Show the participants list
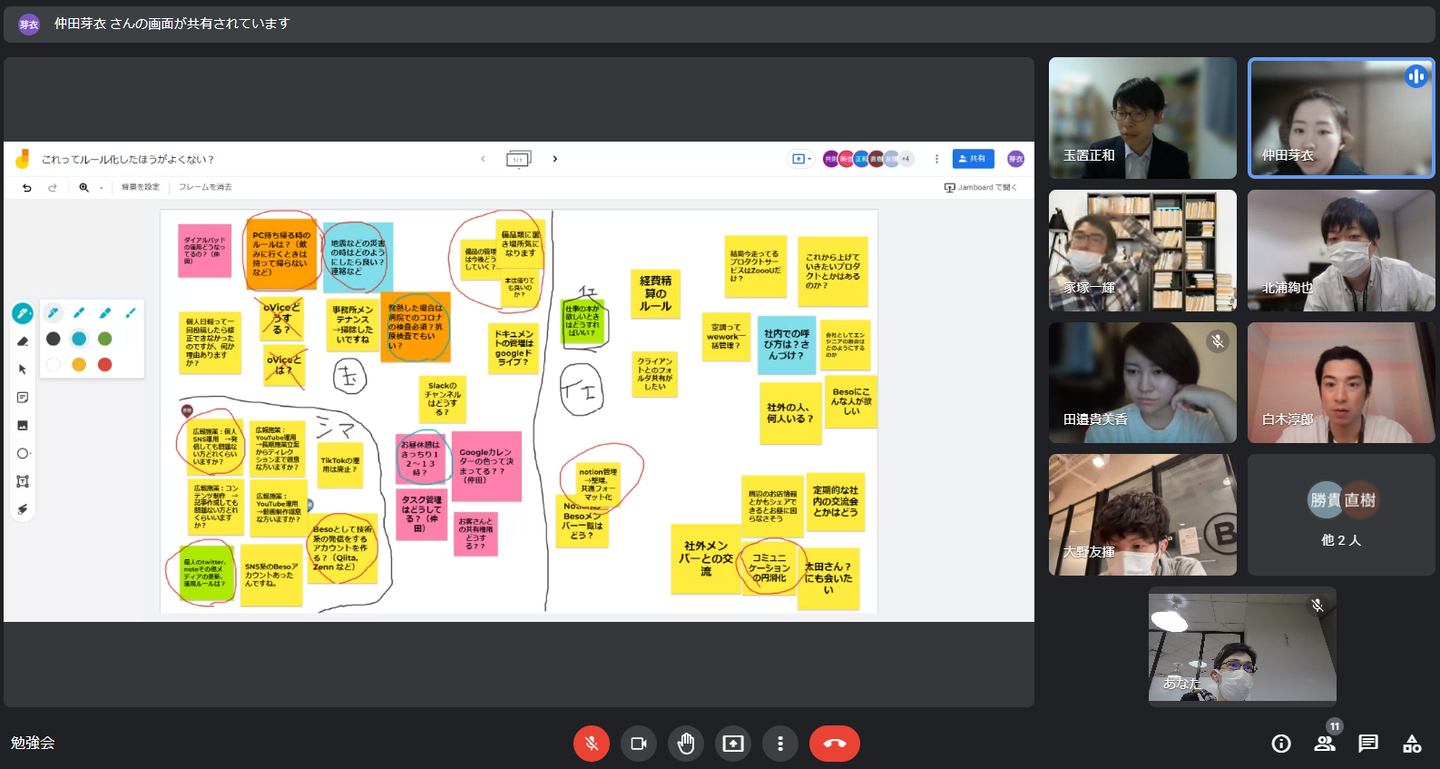Screen dimensions: 1440x769 pos(1325,743)
